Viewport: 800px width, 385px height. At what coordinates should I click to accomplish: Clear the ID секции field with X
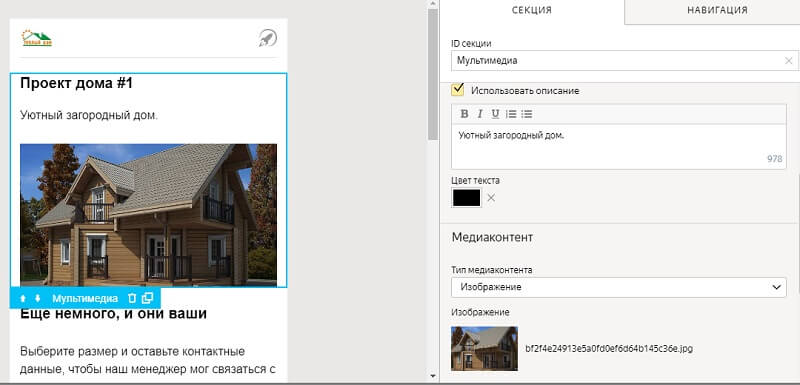[788, 61]
